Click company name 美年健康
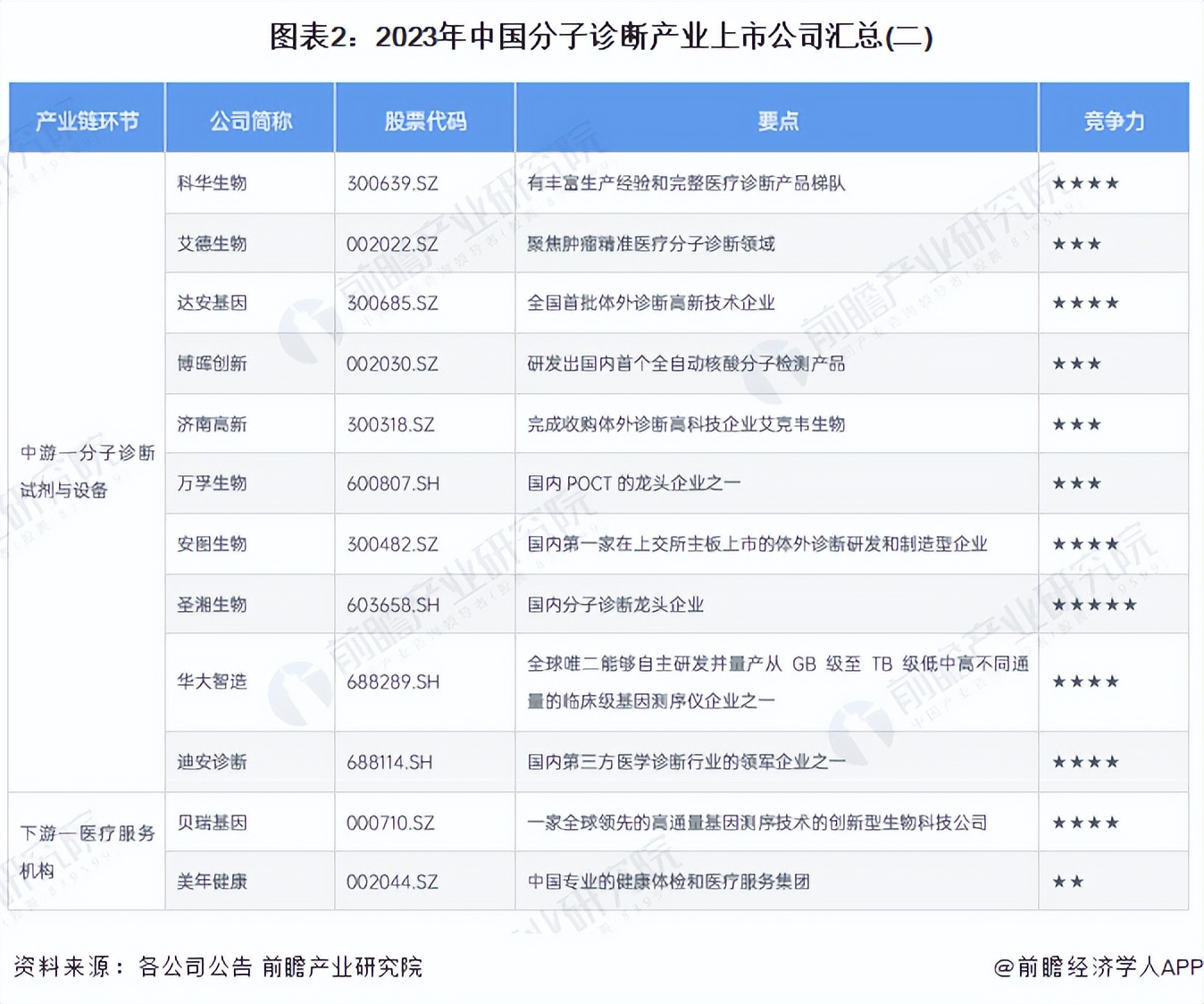Screen dimensions: 1204x1004 [212, 882]
